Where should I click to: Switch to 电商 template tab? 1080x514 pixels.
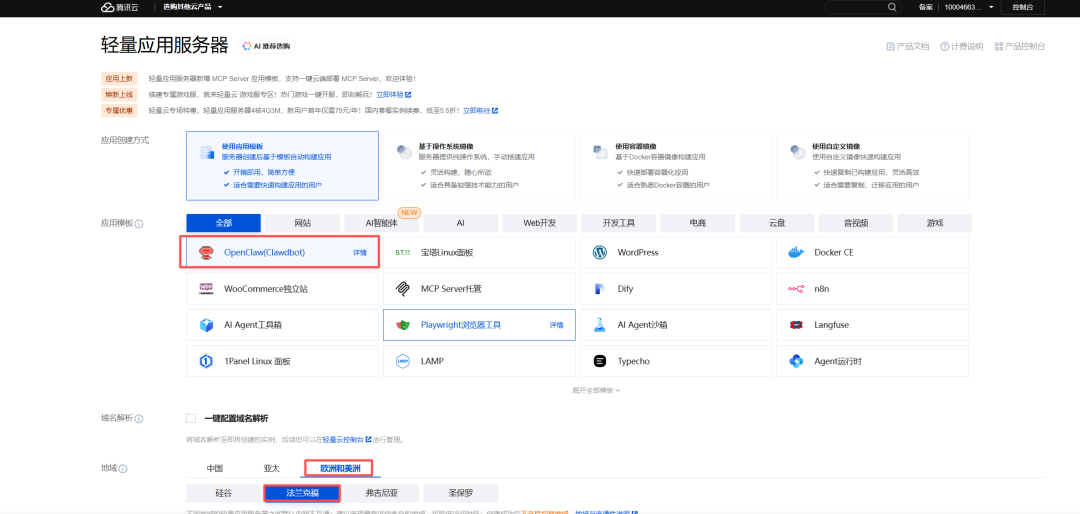698,223
